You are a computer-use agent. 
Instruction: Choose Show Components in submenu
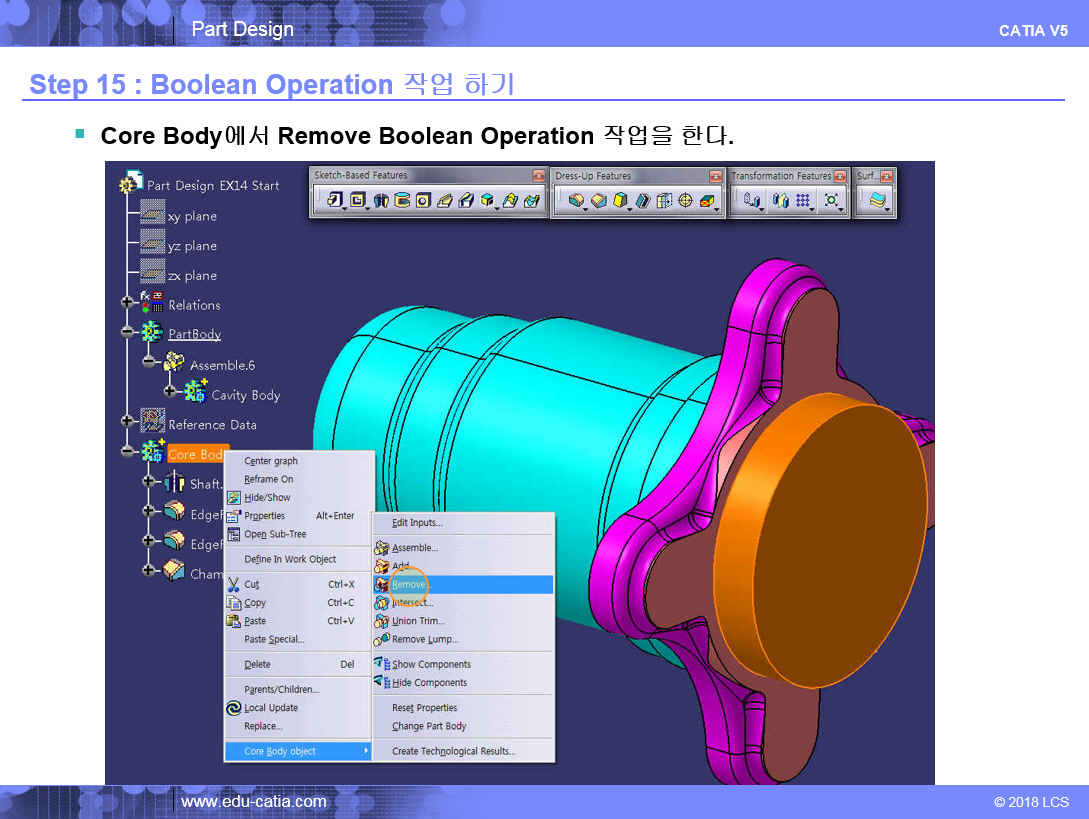point(431,664)
